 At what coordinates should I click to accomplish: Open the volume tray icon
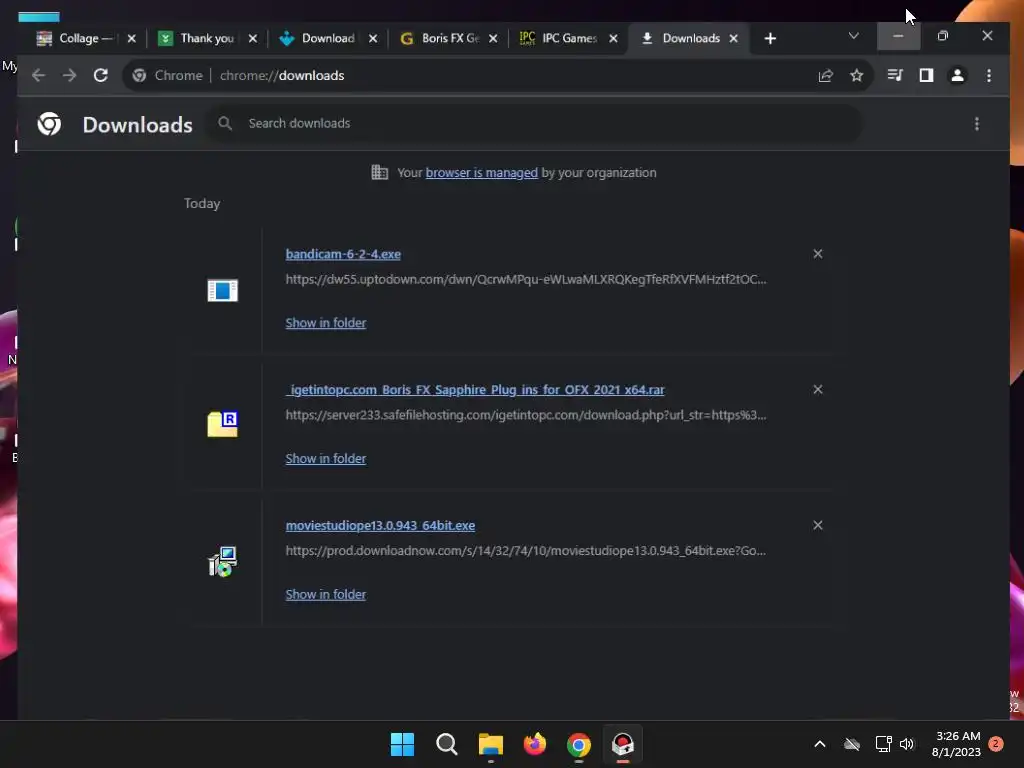point(907,744)
